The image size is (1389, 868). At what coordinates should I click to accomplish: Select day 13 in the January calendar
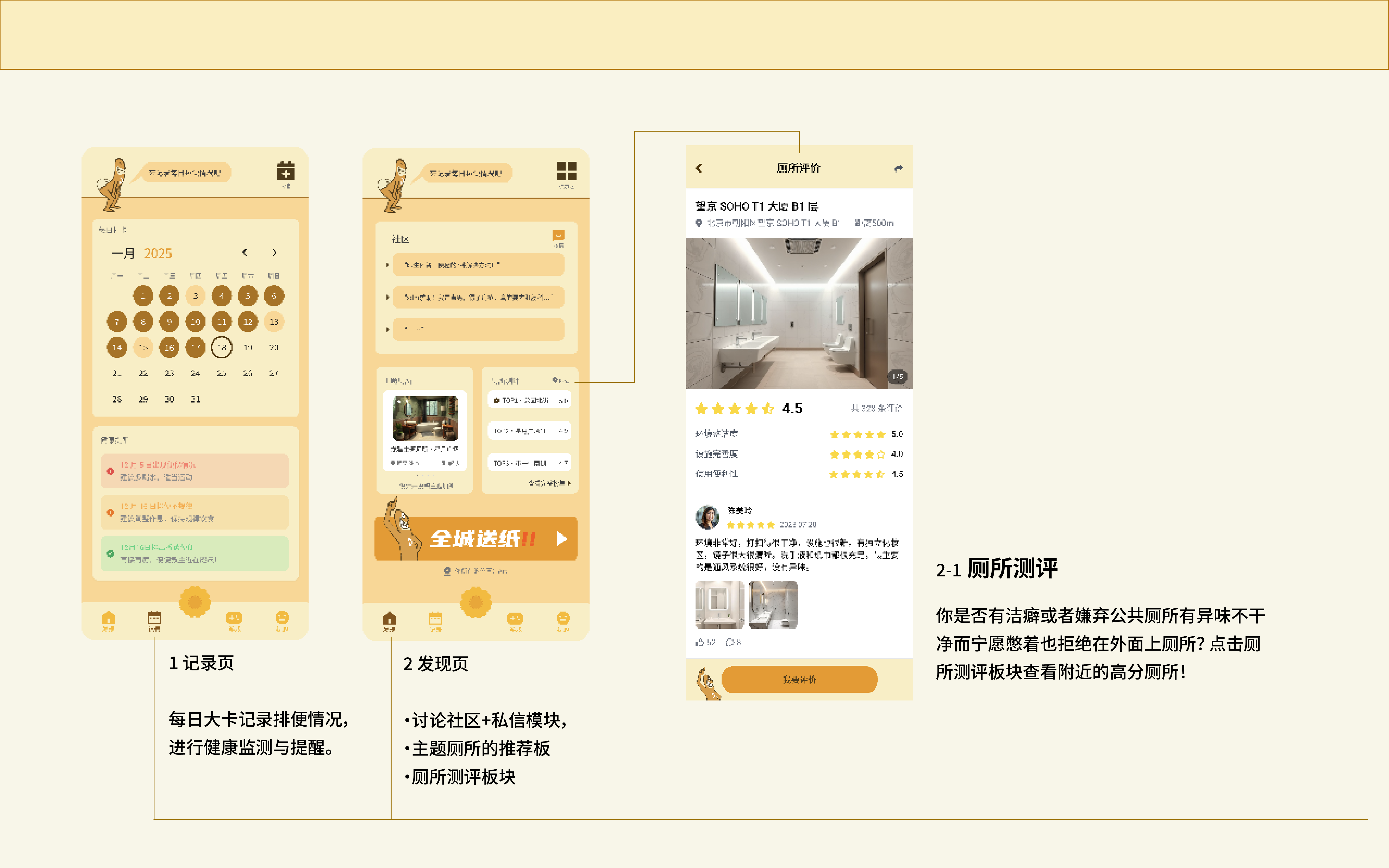pyautogui.click(x=274, y=322)
